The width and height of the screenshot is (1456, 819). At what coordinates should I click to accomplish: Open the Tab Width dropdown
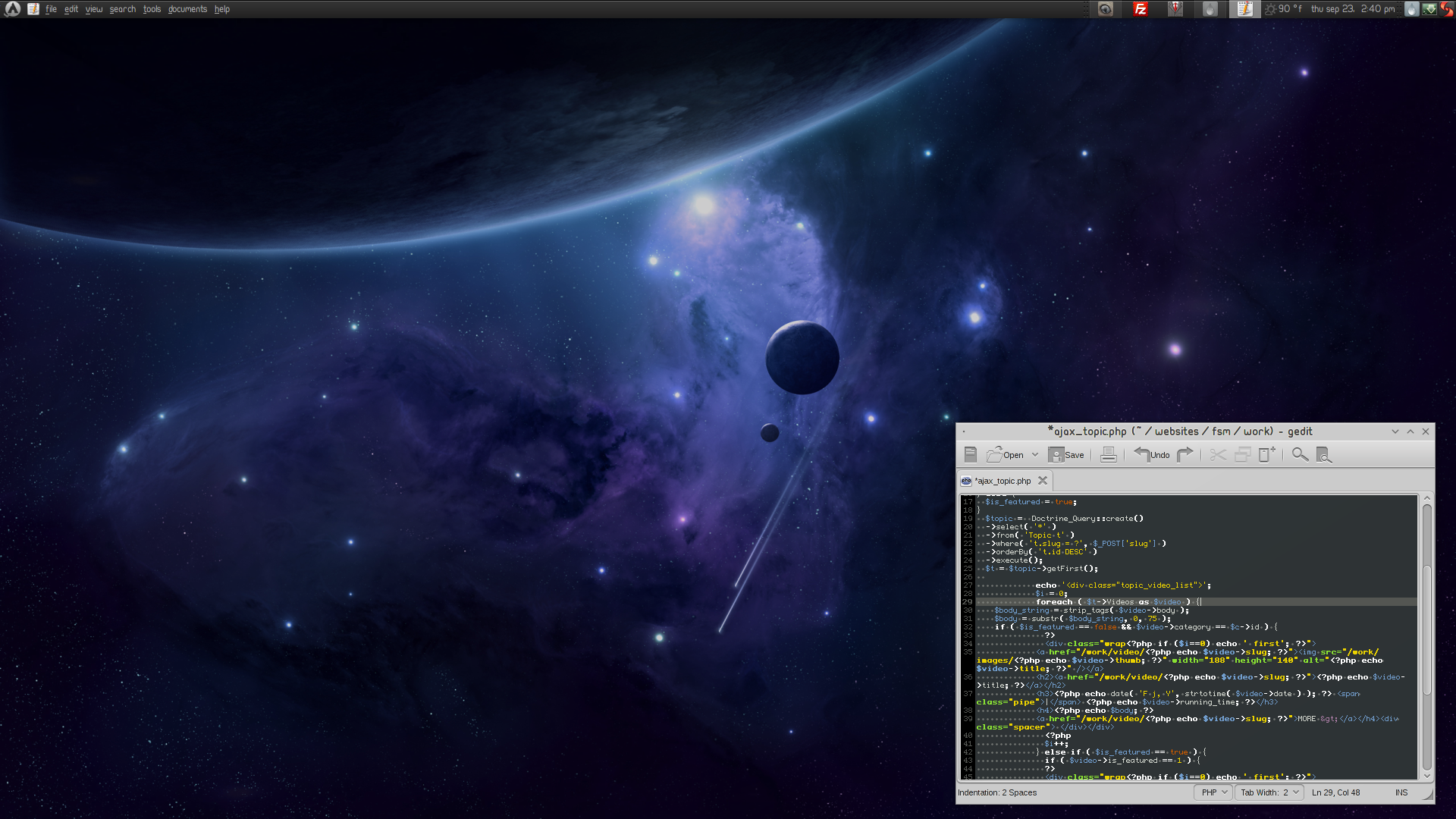pyautogui.click(x=1269, y=792)
